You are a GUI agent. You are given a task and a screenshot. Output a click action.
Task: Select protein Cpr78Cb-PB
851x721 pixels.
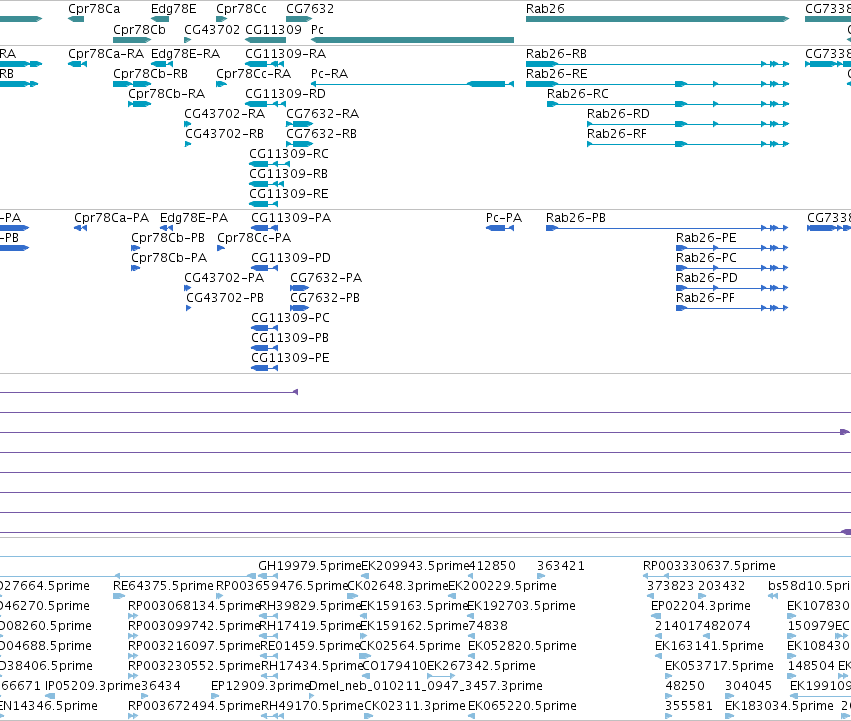click(168, 238)
